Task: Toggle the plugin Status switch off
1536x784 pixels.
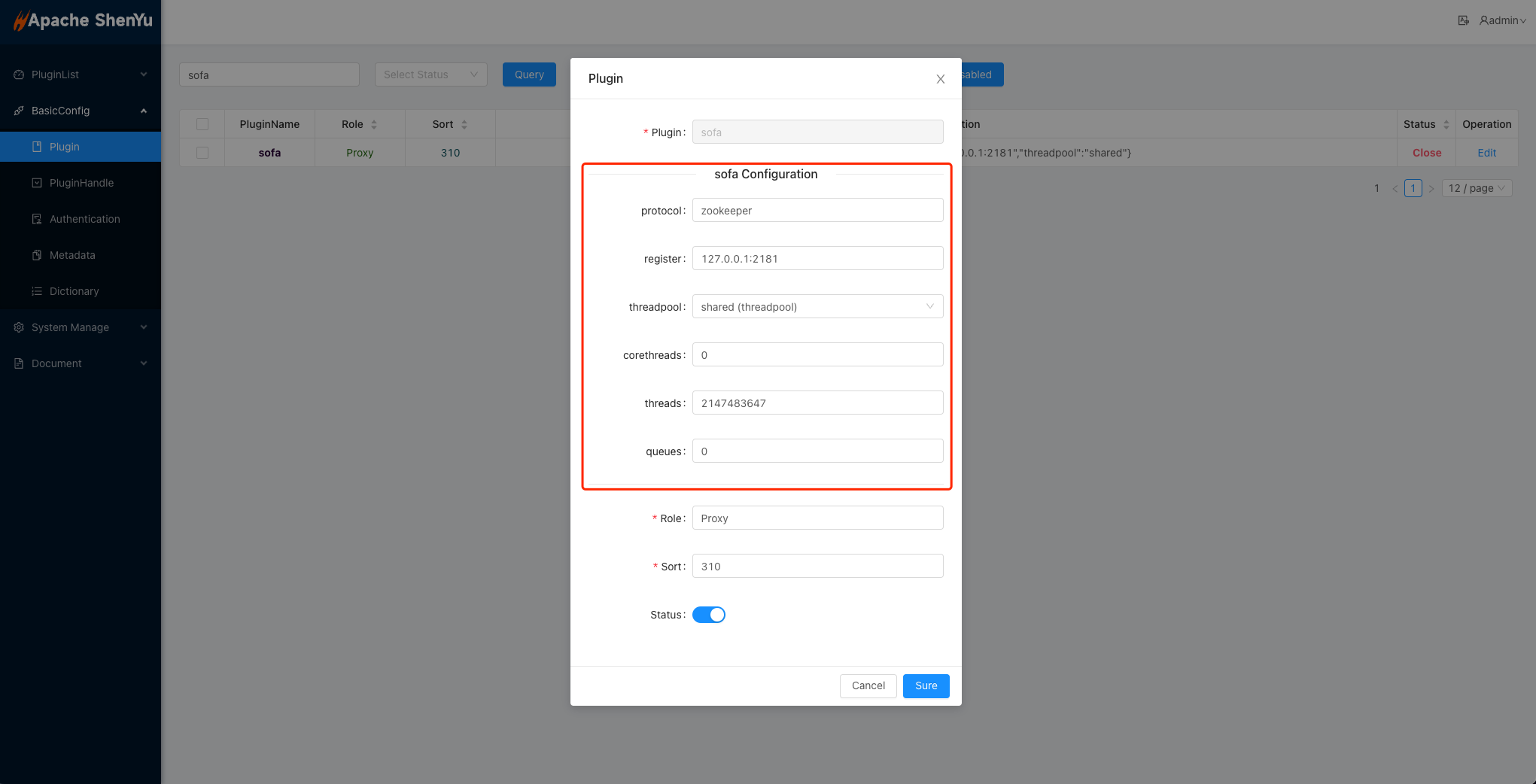Action: (x=708, y=615)
